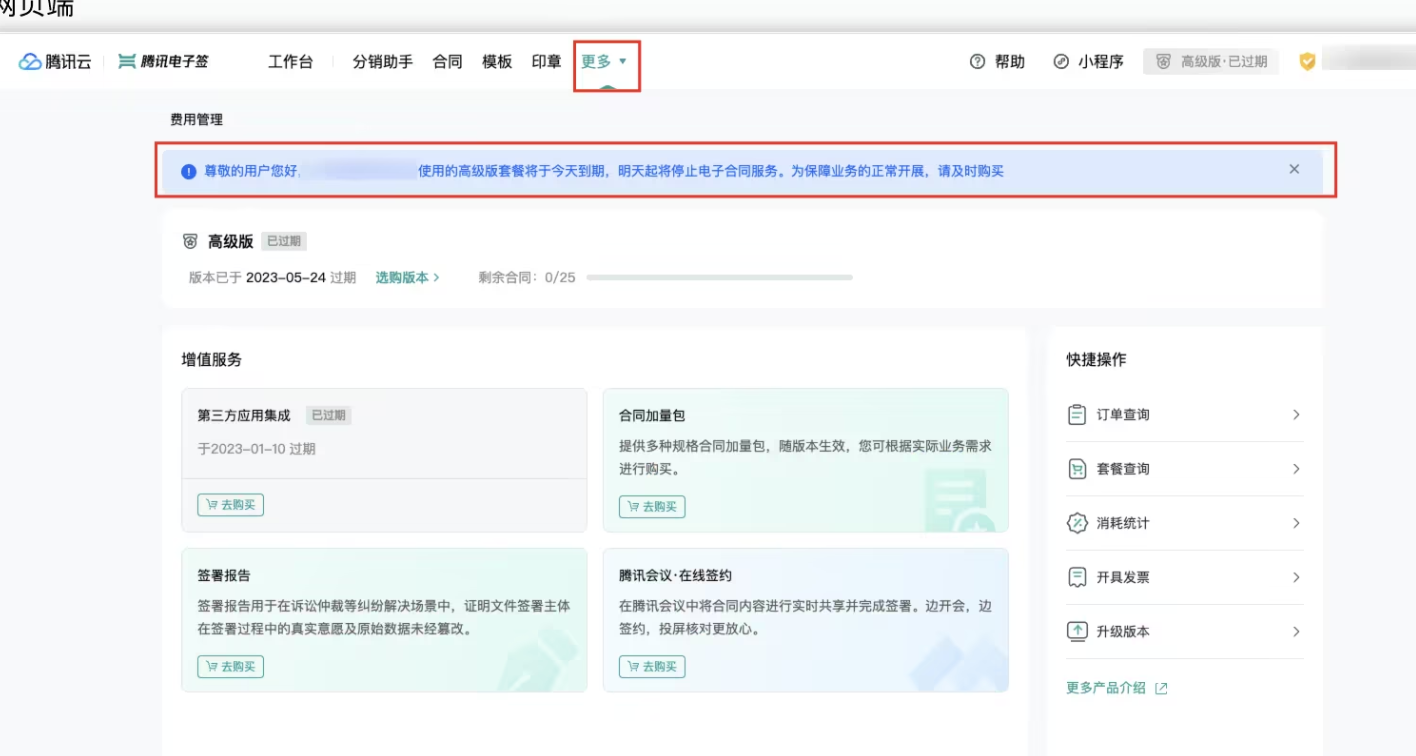Expand 订单查询 with its chevron

(x=1296, y=415)
